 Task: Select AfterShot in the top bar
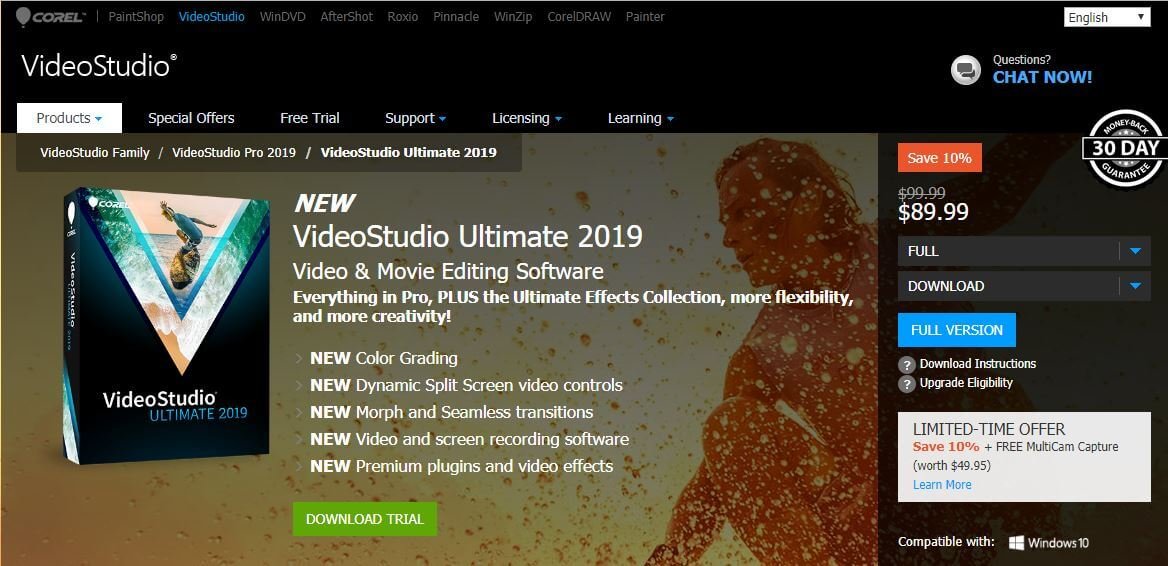[346, 16]
